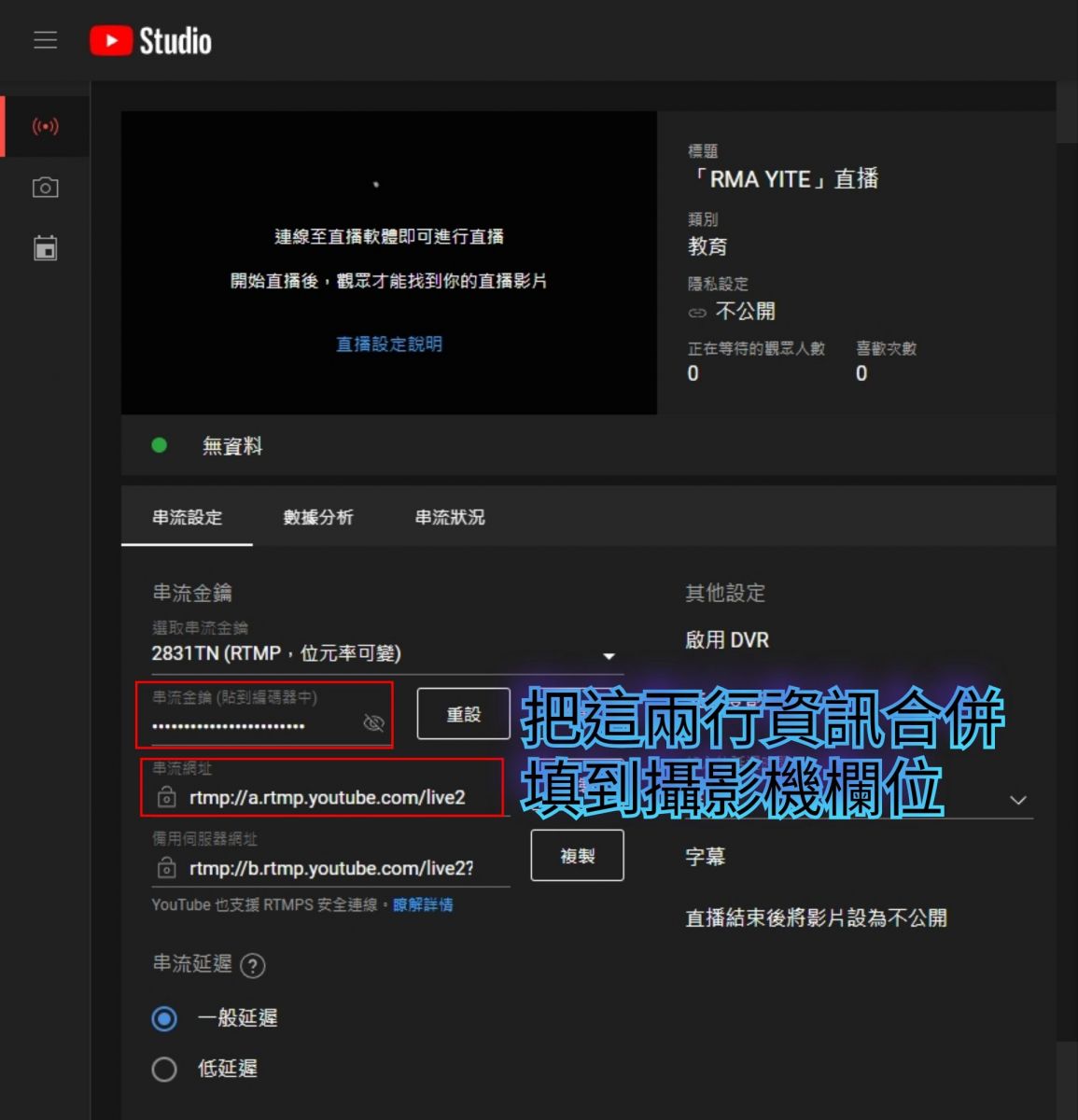Click the 喜歡次數 count
This screenshot has height=1120, width=1078.
coord(861,373)
